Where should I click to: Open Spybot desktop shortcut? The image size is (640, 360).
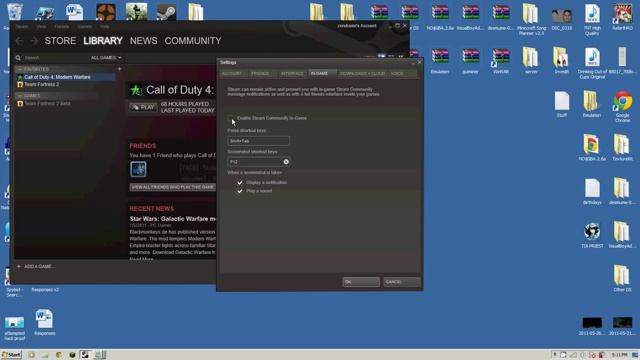pyautogui.click(x=14, y=282)
